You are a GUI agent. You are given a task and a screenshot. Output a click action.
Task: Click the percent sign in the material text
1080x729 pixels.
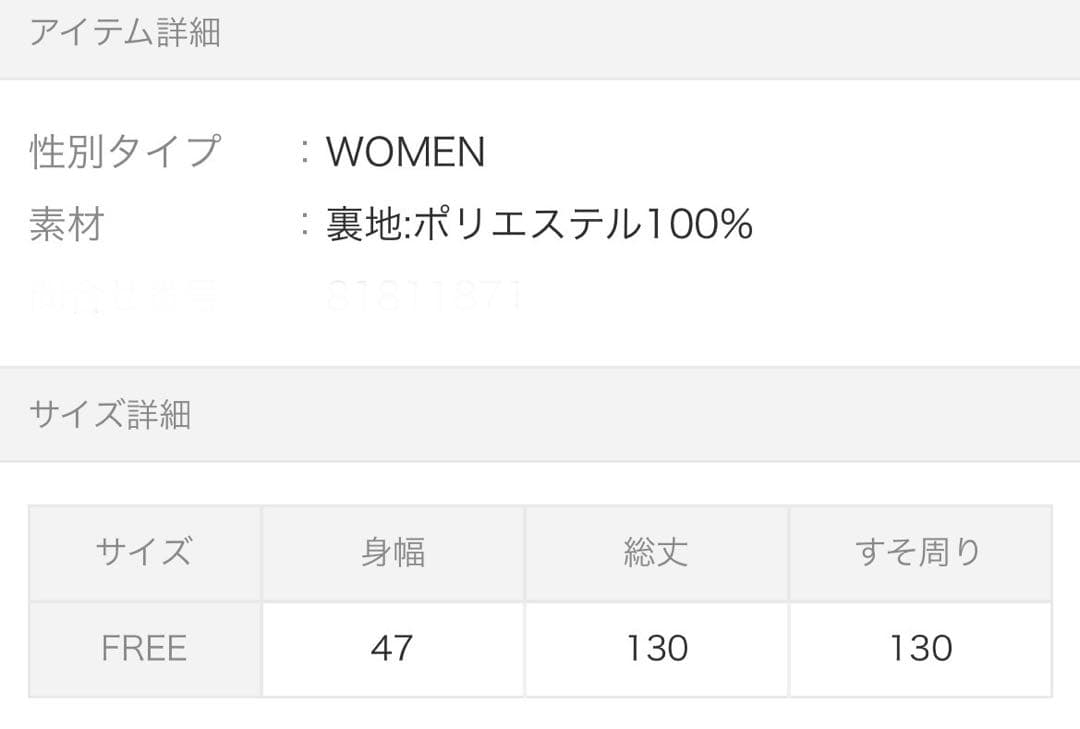(x=735, y=225)
